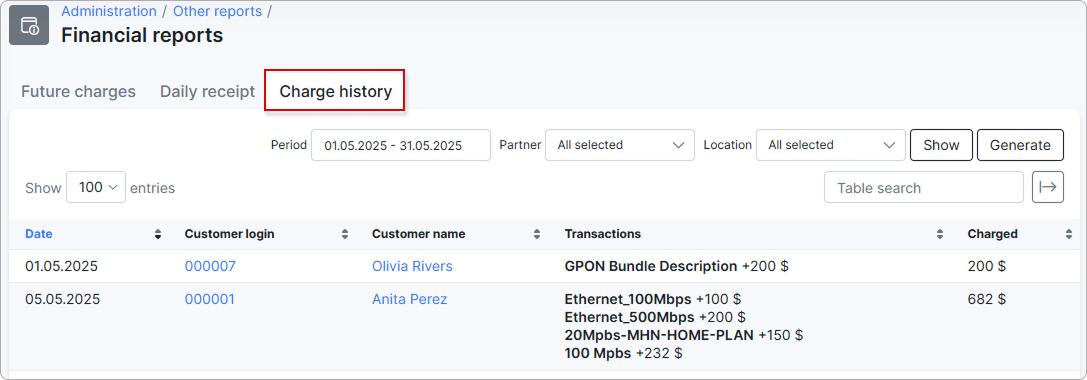Open customer login 000007
The width and height of the screenshot is (1087, 380).
coord(210,266)
